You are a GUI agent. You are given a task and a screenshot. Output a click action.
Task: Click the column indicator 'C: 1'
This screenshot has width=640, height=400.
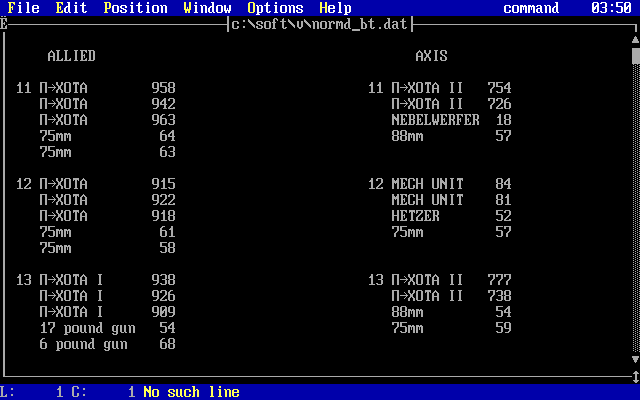click(x=103, y=392)
